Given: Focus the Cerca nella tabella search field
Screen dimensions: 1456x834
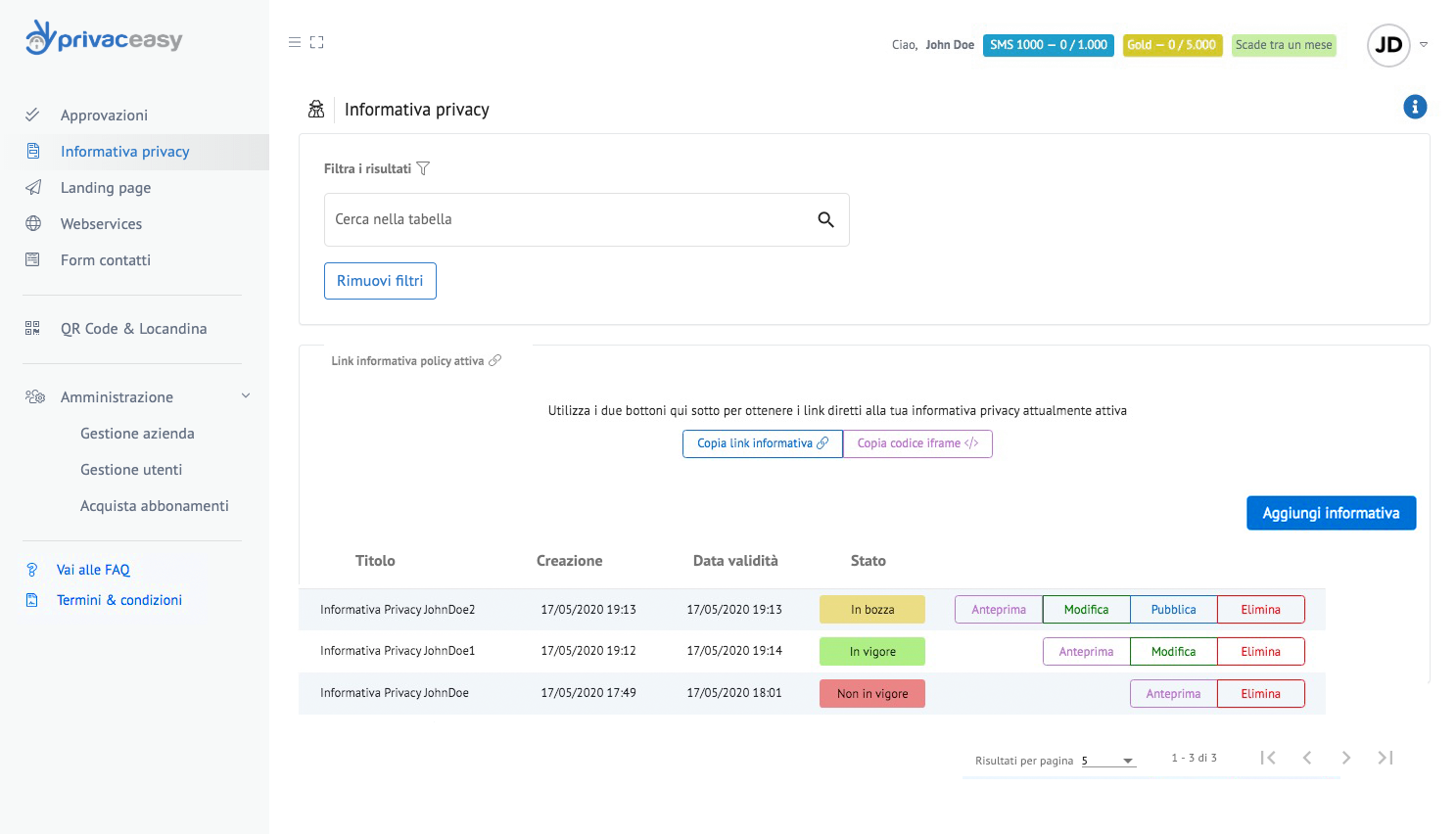Looking at the screenshot, I should [568, 220].
